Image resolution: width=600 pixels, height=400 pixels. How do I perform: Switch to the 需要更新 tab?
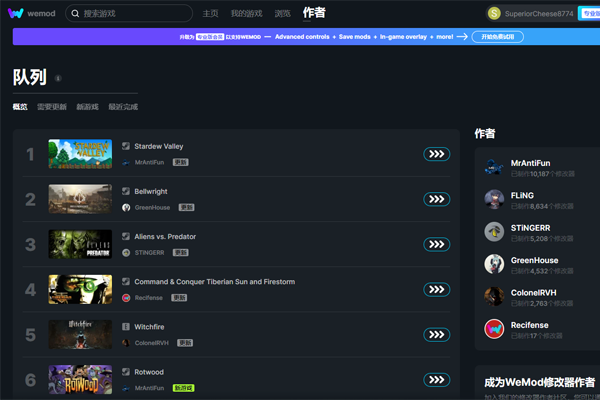point(52,107)
